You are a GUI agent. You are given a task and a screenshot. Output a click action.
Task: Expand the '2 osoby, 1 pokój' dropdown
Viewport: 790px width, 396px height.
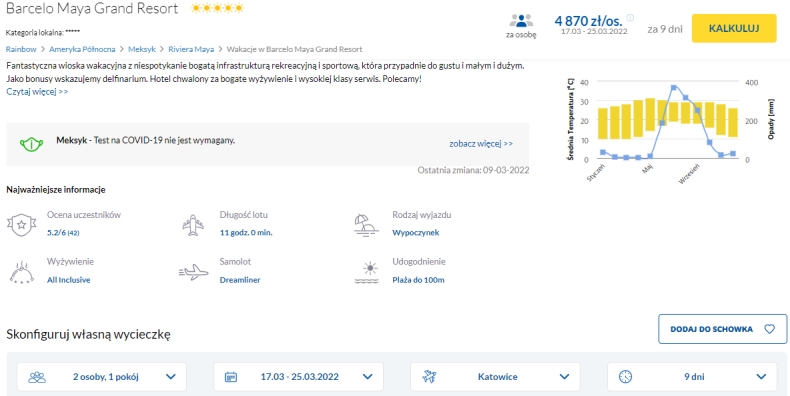[102, 376]
